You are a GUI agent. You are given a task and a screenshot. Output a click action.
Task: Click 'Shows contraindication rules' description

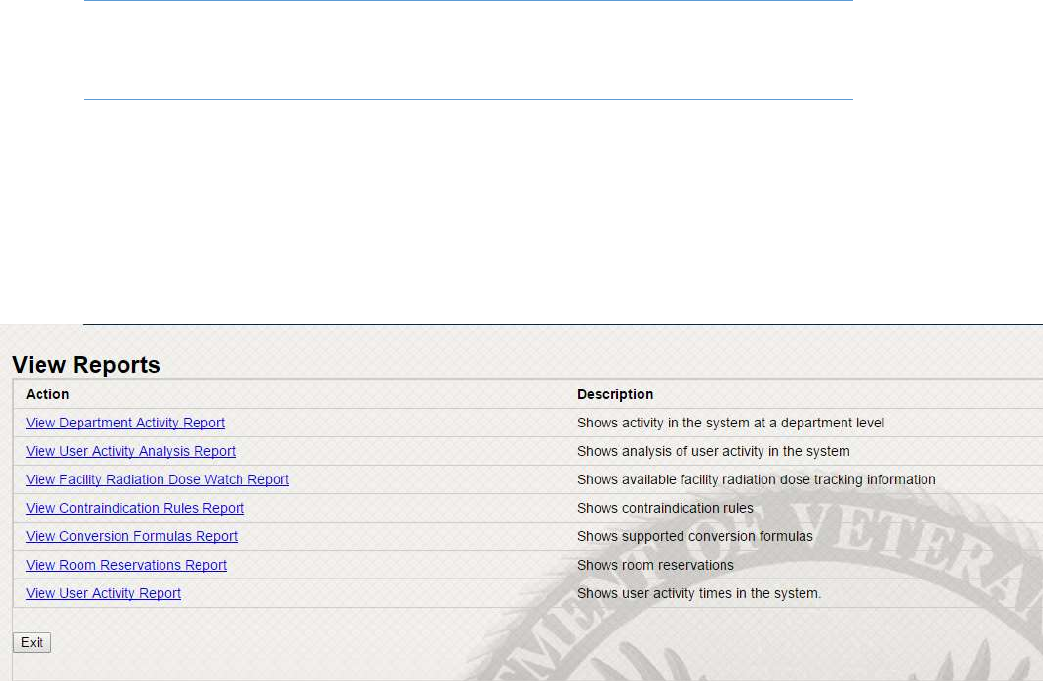point(665,508)
